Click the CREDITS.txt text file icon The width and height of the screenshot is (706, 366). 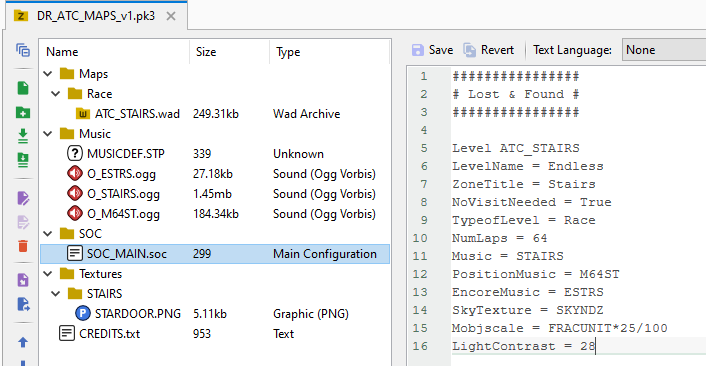pos(67,334)
